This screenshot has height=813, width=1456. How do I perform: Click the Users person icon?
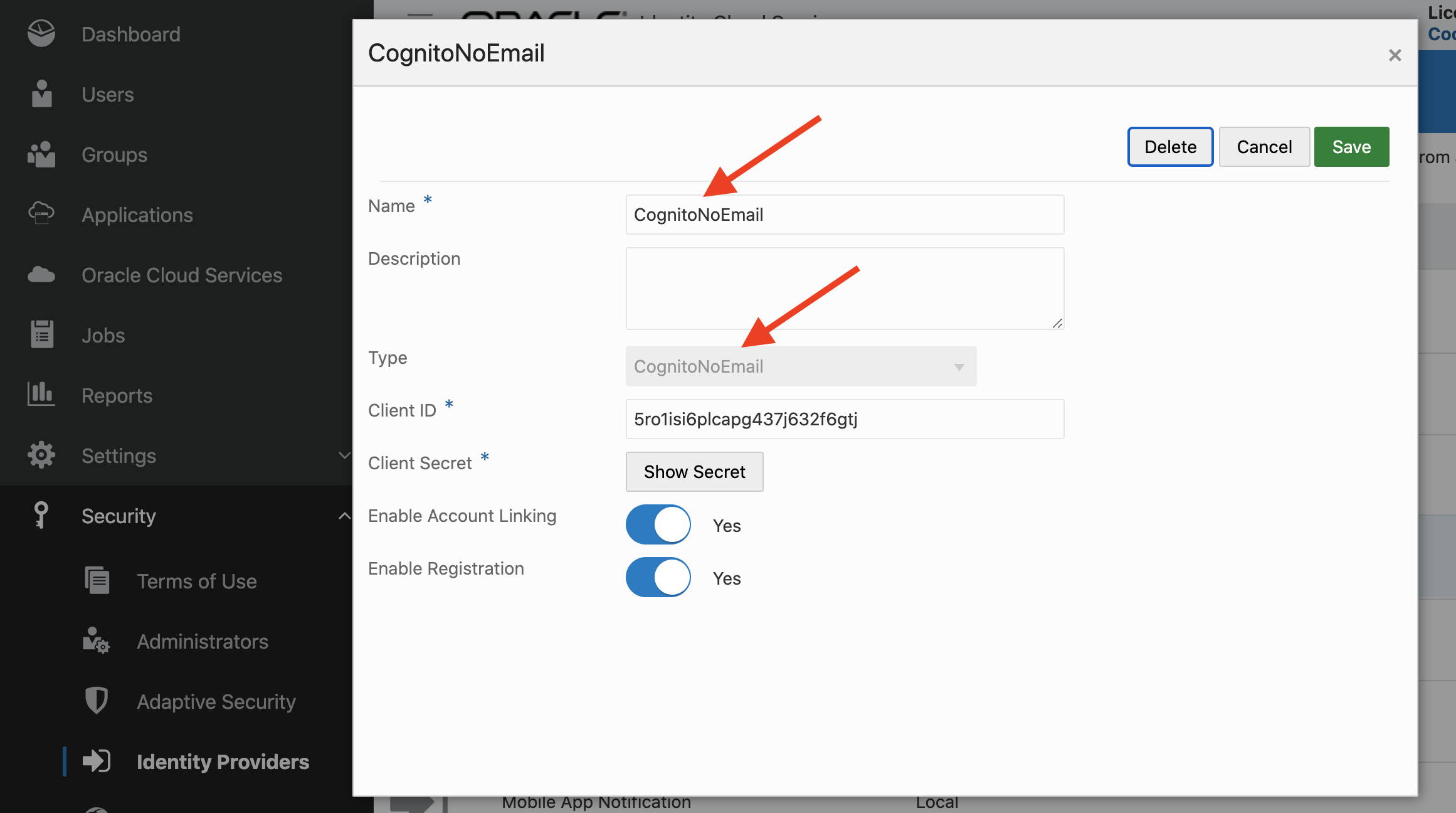click(x=41, y=94)
